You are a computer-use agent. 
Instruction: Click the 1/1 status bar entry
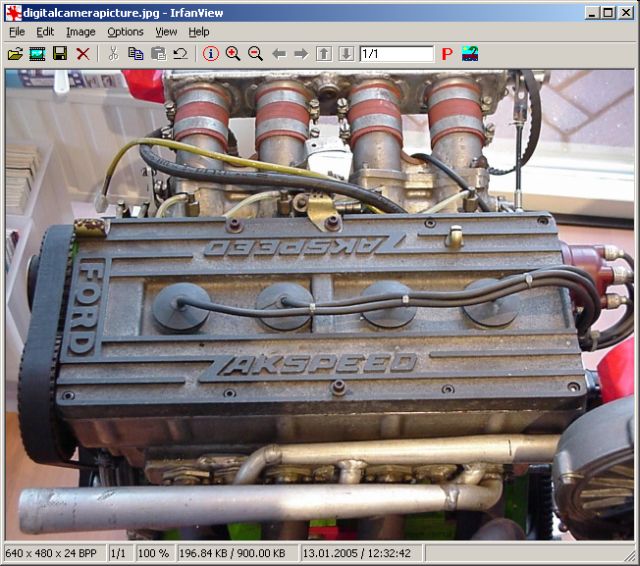point(118,553)
